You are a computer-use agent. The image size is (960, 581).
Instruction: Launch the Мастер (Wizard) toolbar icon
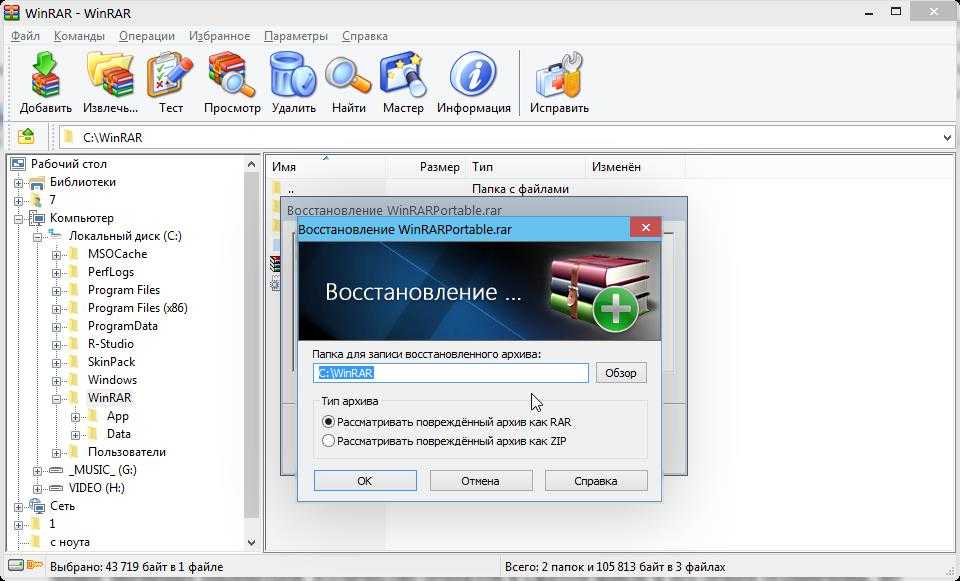[x=402, y=75]
